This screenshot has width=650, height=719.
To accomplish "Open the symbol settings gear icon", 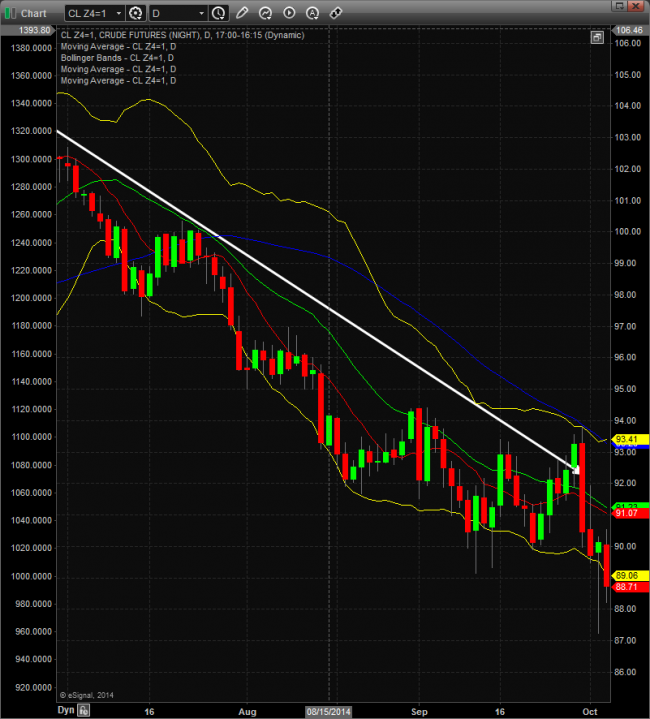I will click(136, 13).
